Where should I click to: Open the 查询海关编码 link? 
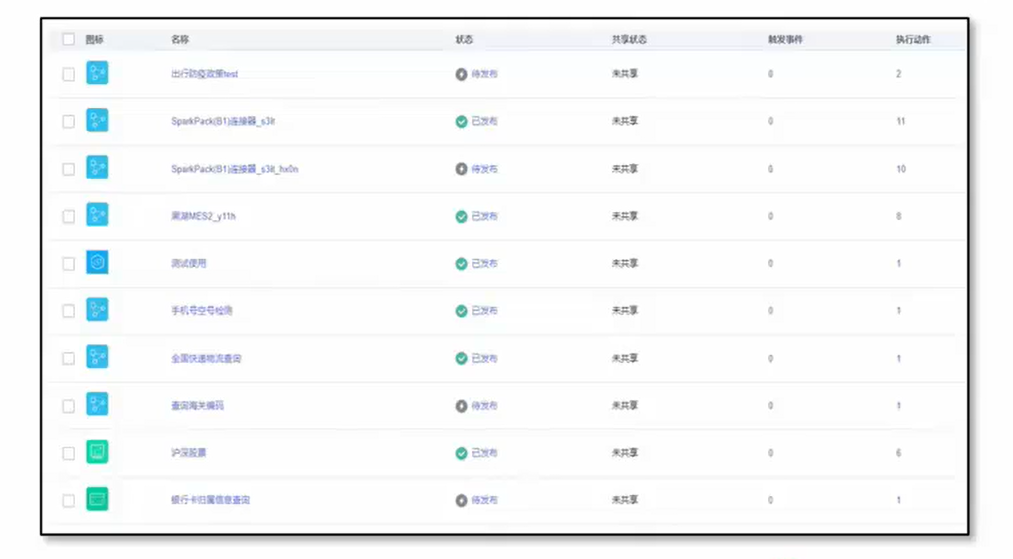coord(197,406)
